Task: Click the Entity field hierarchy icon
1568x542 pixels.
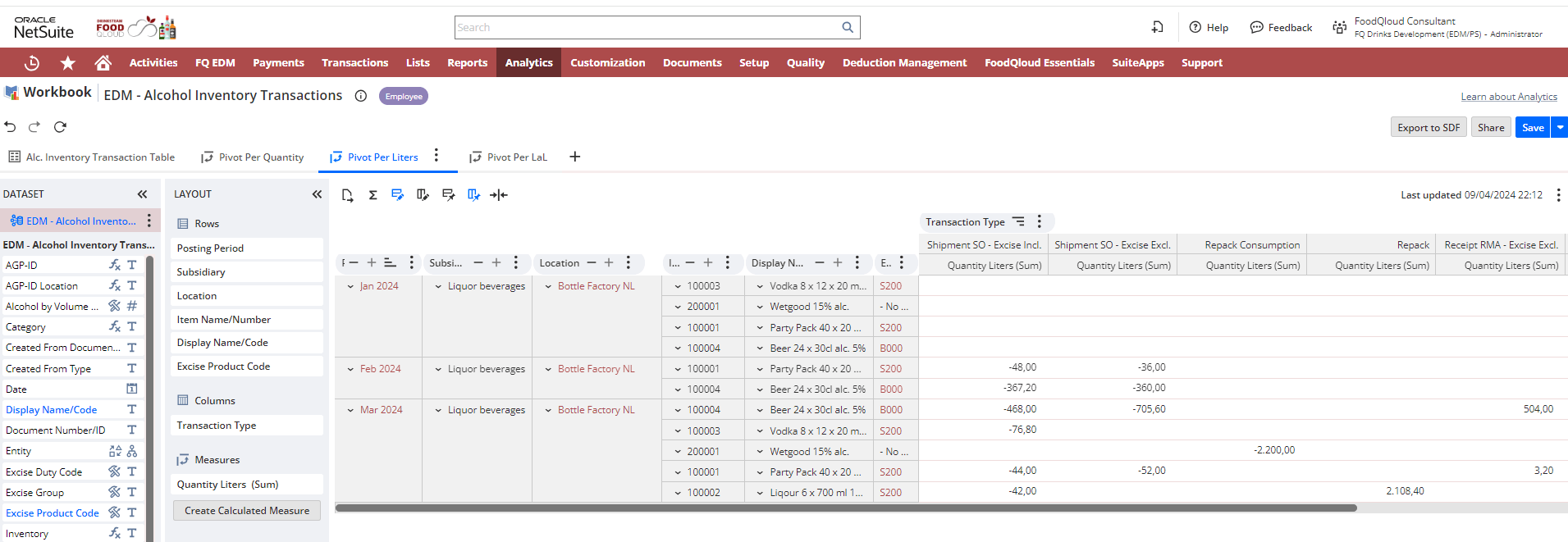Action: 132,451
